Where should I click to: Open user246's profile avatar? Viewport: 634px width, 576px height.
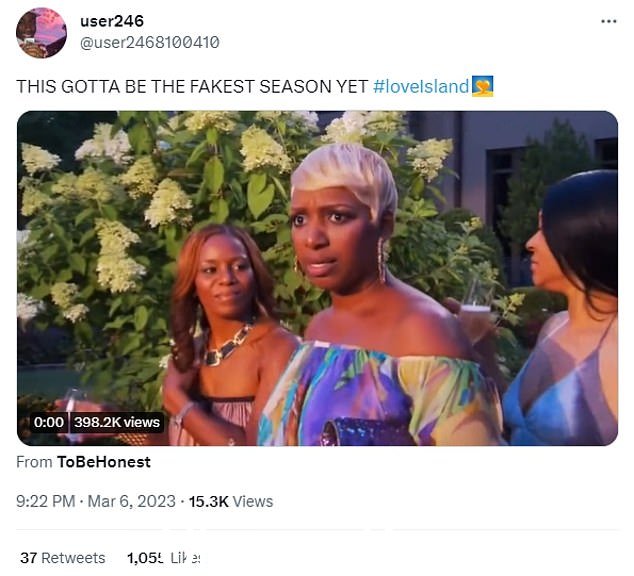pos(41,33)
